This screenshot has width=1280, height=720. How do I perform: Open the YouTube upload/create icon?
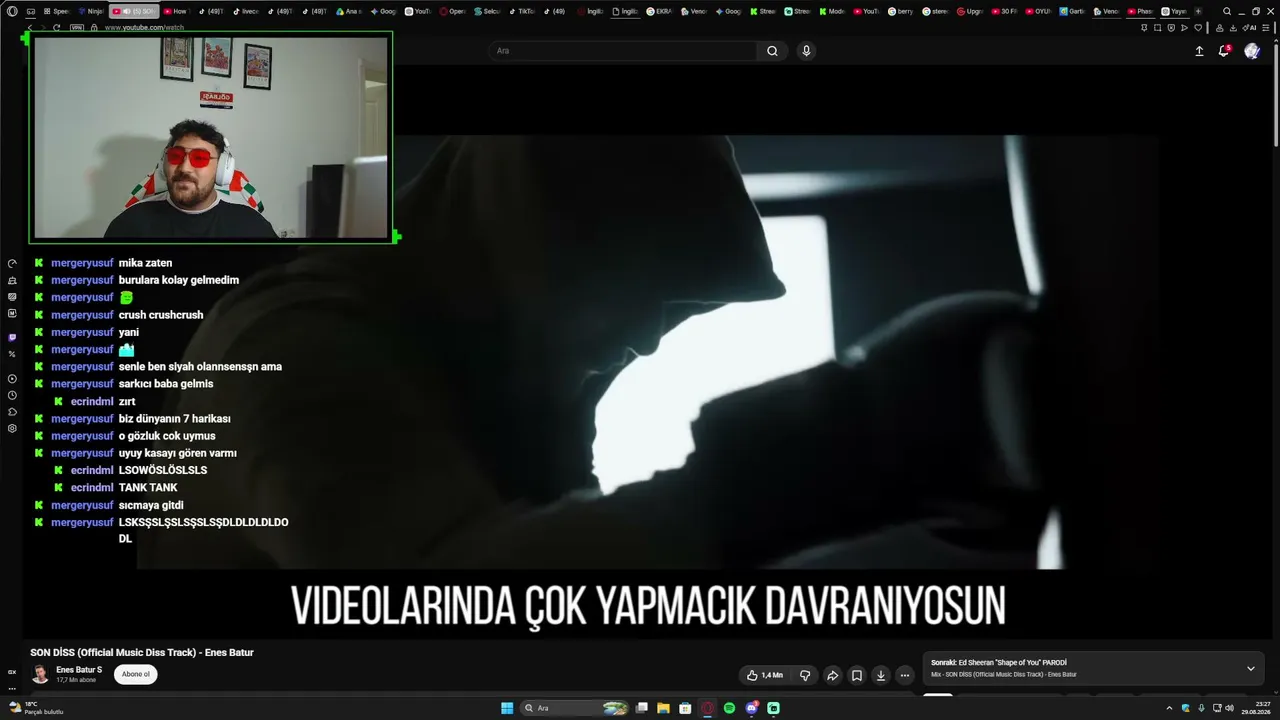pyautogui.click(x=1199, y=51)
